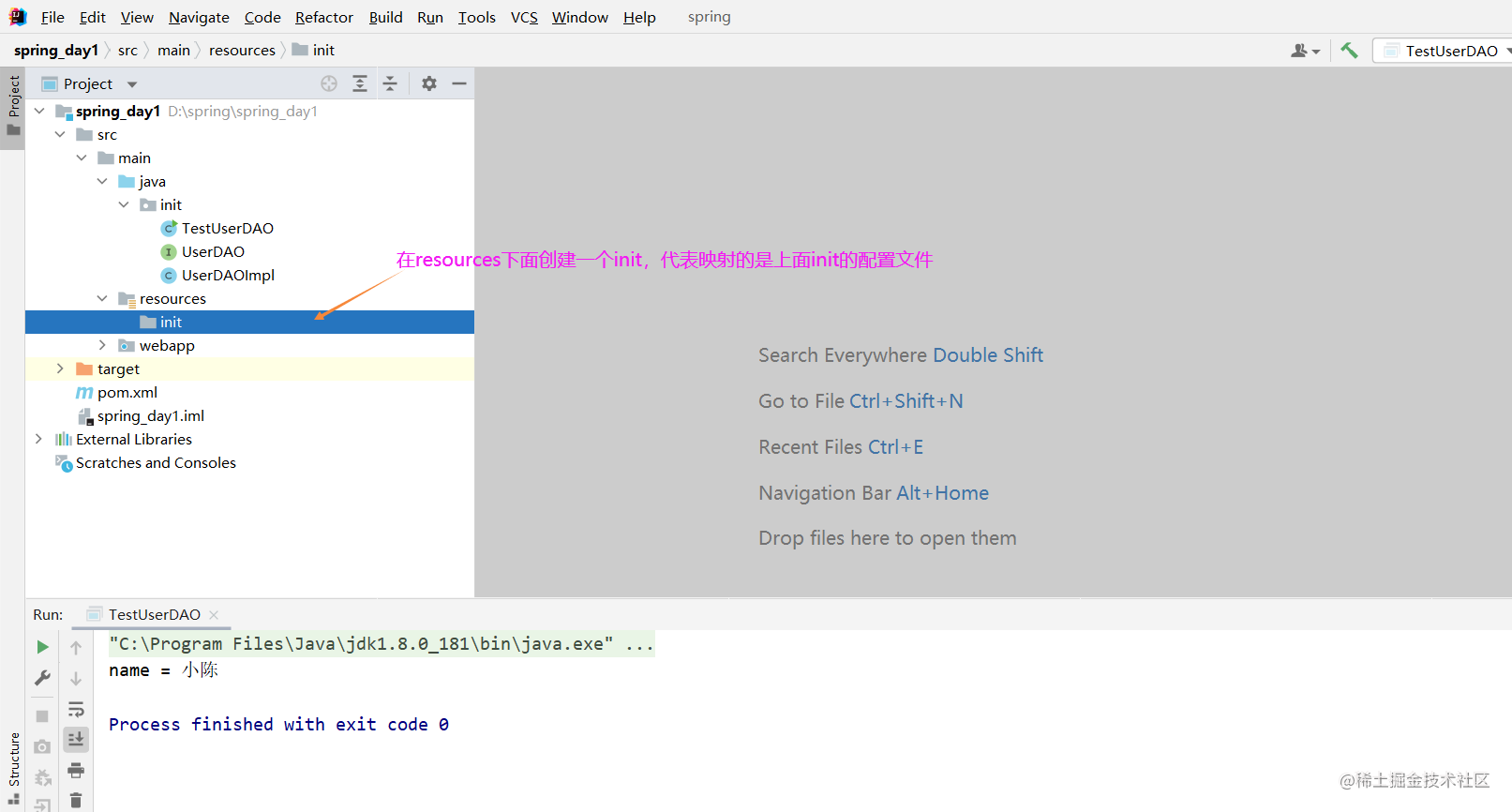Hide the Project tool window
The width and height of the screenshot is (1512, 812).
[x=459, y=83]
